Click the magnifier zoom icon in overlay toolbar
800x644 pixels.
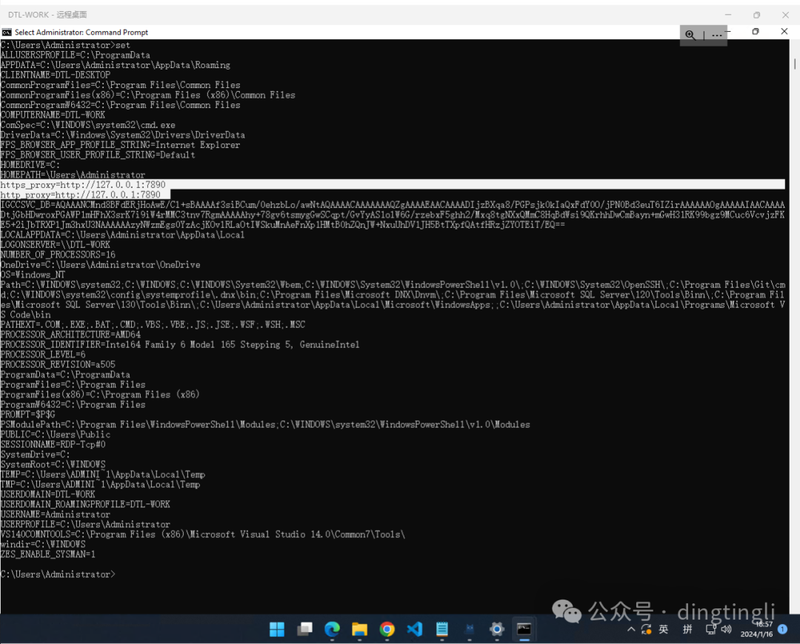point(690,35)
